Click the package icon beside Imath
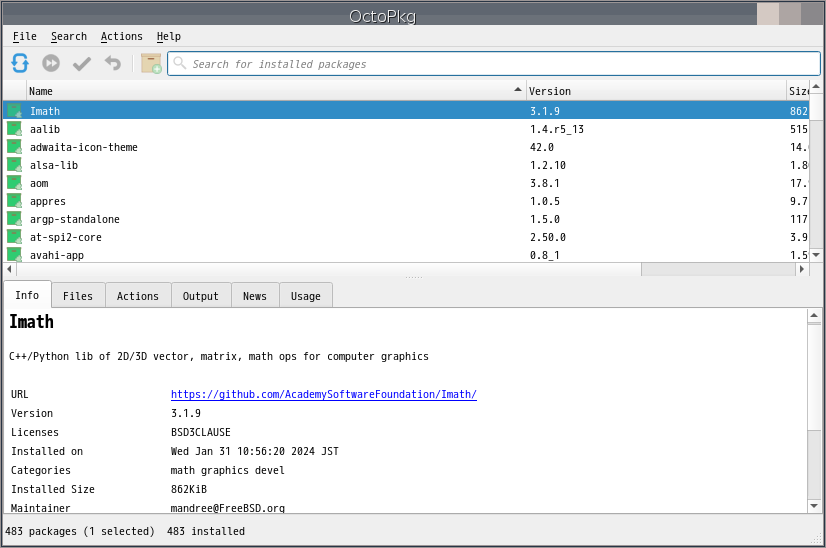 pyautogui.click(x=14, y=111)
